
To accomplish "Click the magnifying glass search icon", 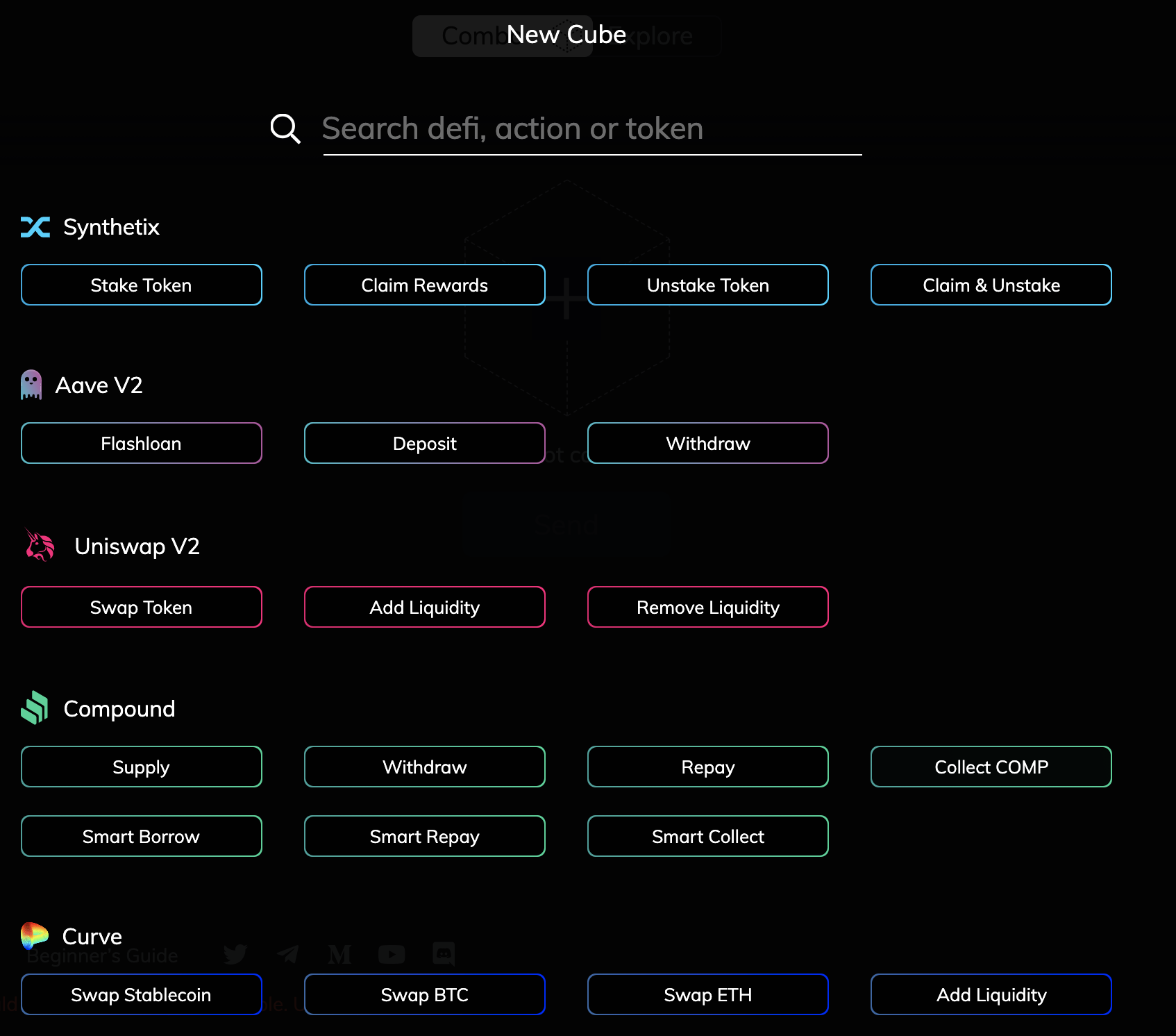I will point(285,128).
